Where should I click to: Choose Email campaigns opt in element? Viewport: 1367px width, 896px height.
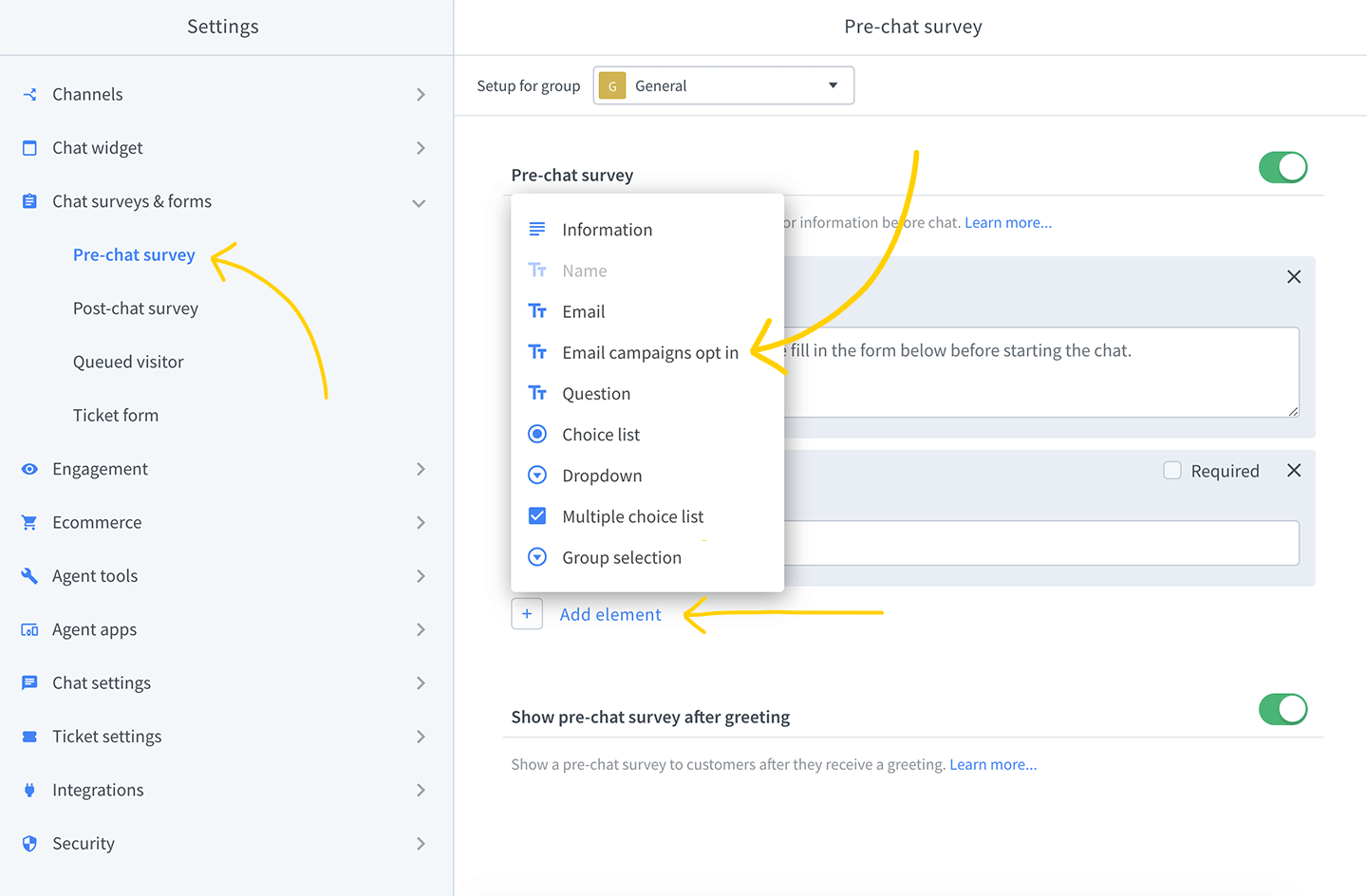tap(647, 352)
